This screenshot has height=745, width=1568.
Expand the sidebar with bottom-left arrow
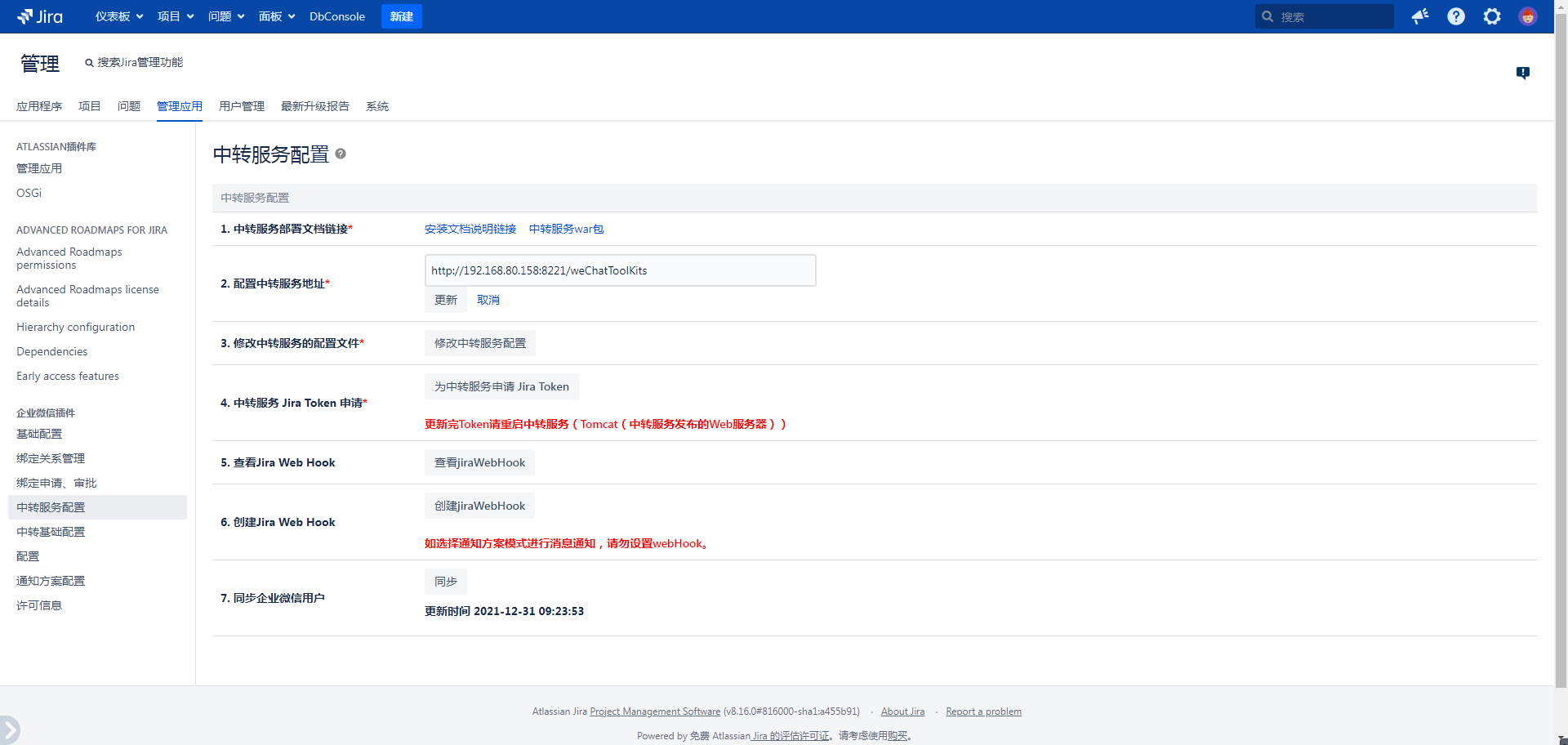(9, 729)
